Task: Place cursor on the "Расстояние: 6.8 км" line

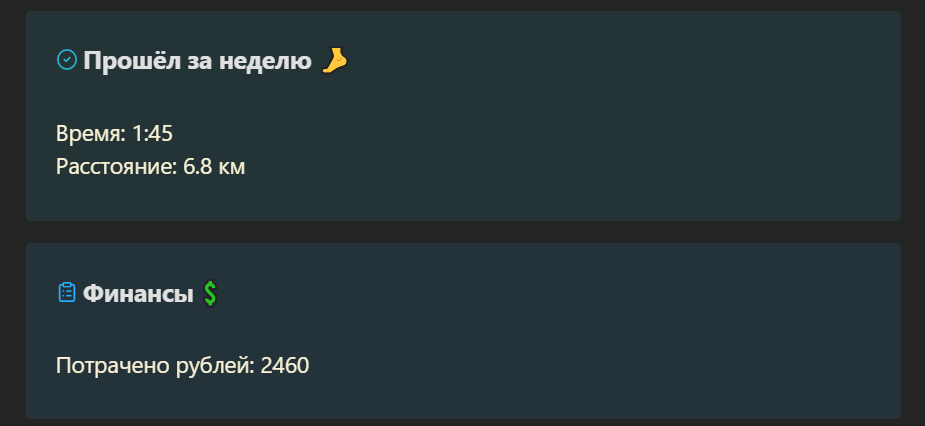Action: [x=150, y=167]
